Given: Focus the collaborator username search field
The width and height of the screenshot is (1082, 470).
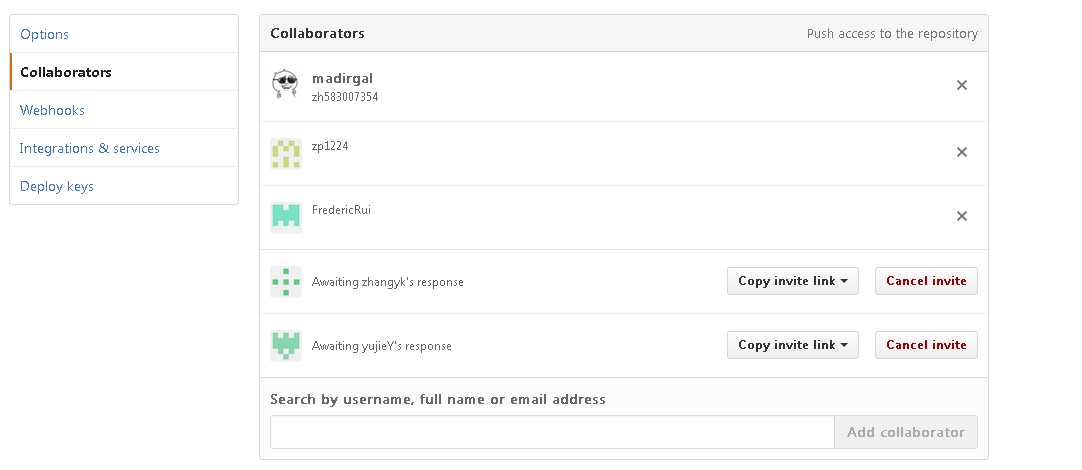Looking at the screenshot, I should (x=552, y=432).
